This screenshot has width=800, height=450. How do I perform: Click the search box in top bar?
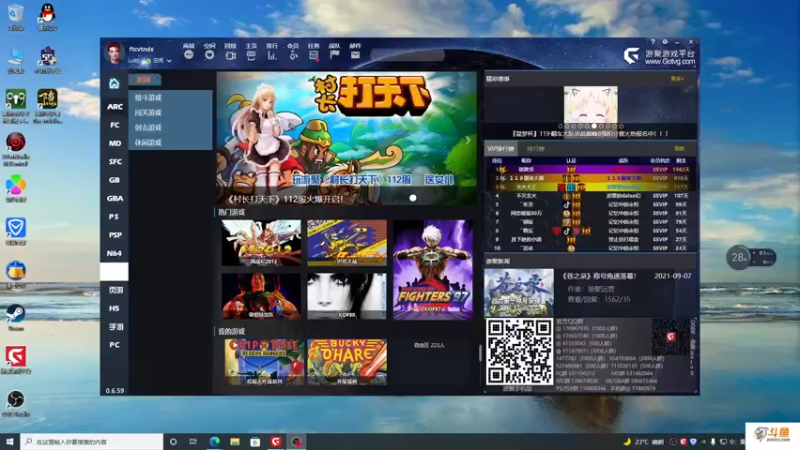[408, 55]
